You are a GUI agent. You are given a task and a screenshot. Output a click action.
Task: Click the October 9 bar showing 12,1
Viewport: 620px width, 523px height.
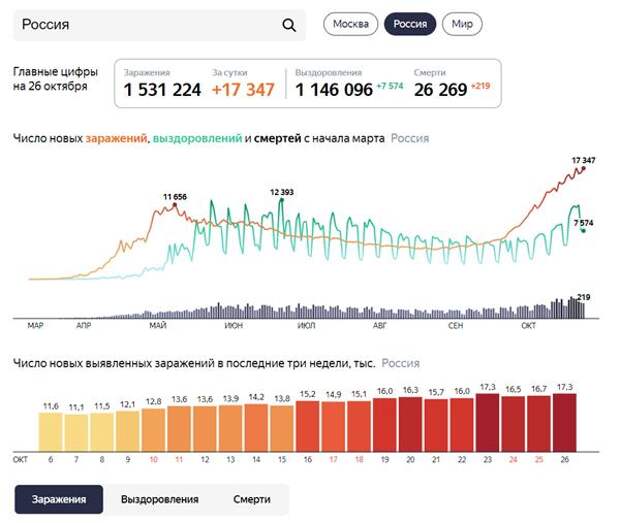click(x=128, y=431)
